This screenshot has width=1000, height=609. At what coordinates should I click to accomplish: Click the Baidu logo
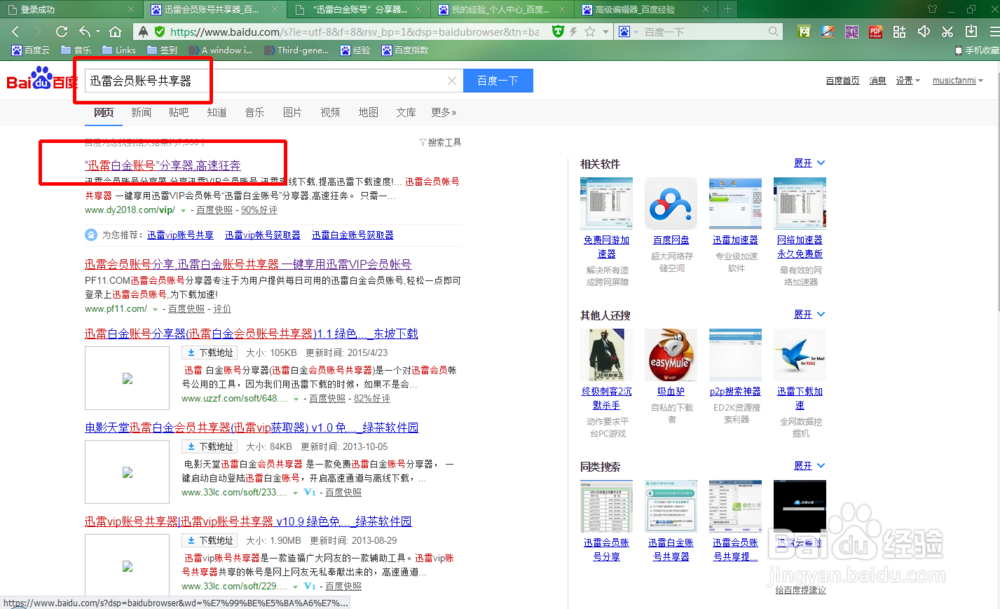pos(42,80)
